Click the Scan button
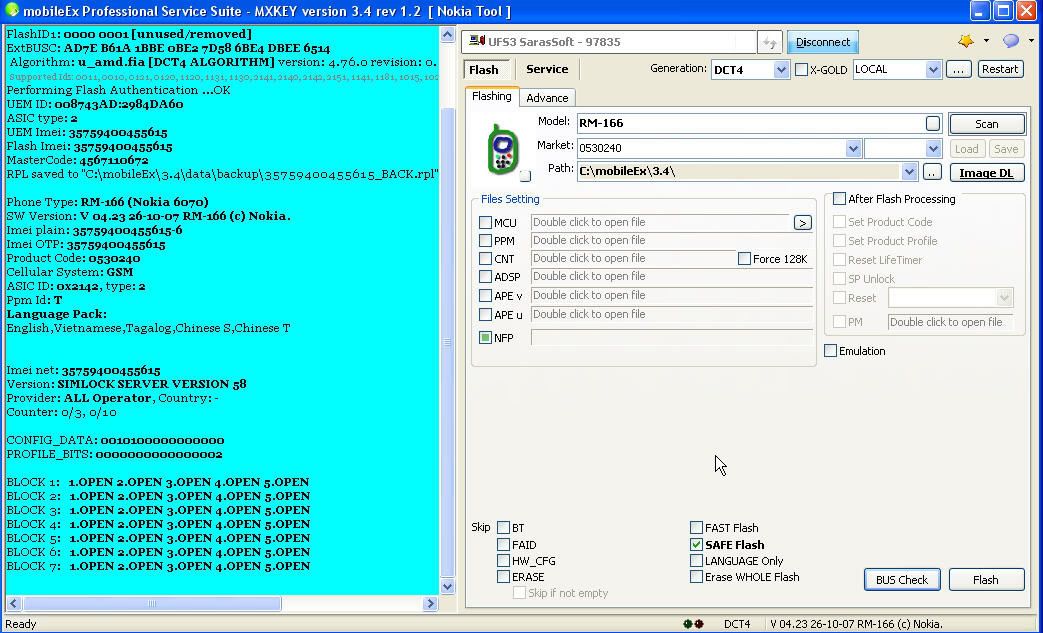This screenshot has width=1043, height=633. tap(986, 124)
